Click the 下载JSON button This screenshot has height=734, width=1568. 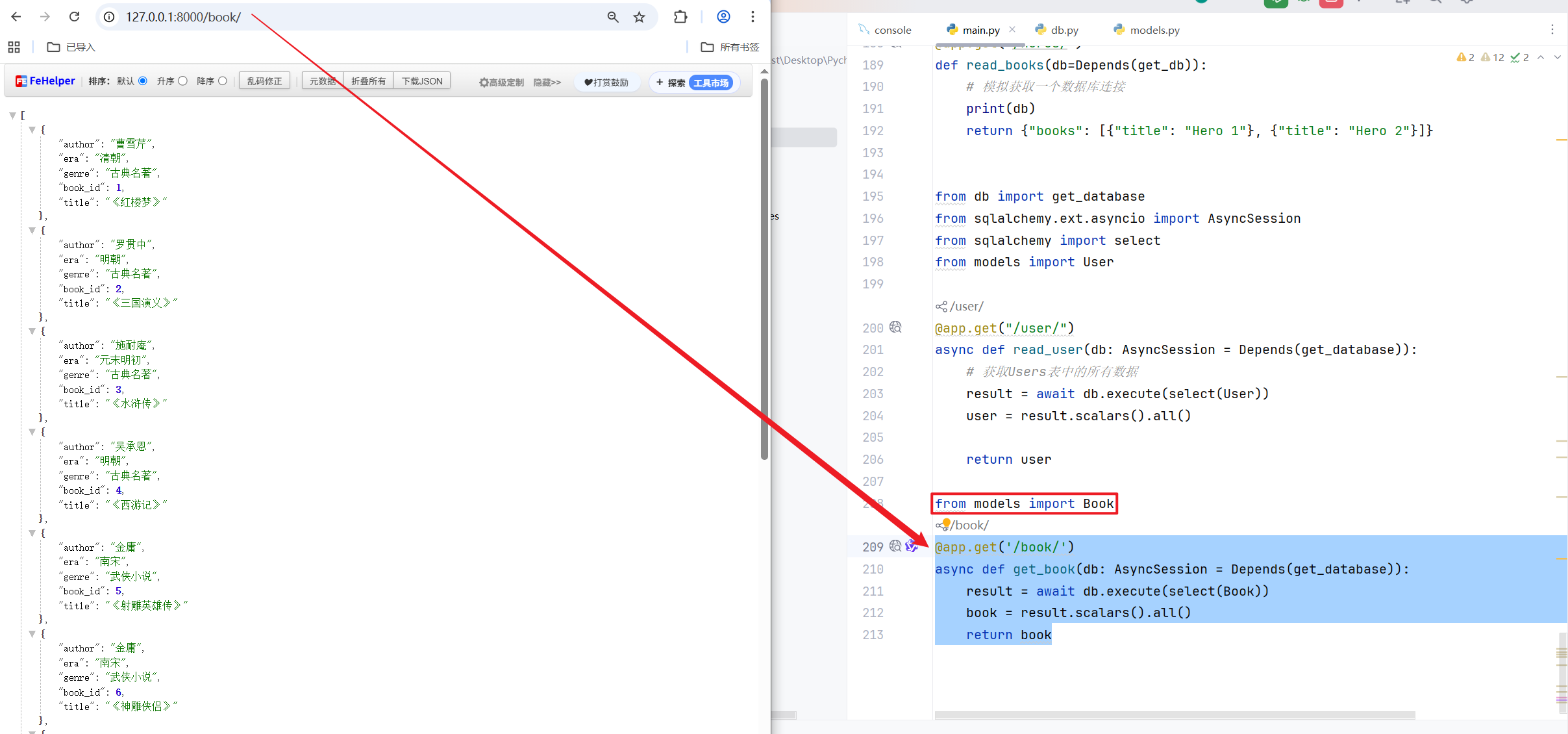pos(422,81)
